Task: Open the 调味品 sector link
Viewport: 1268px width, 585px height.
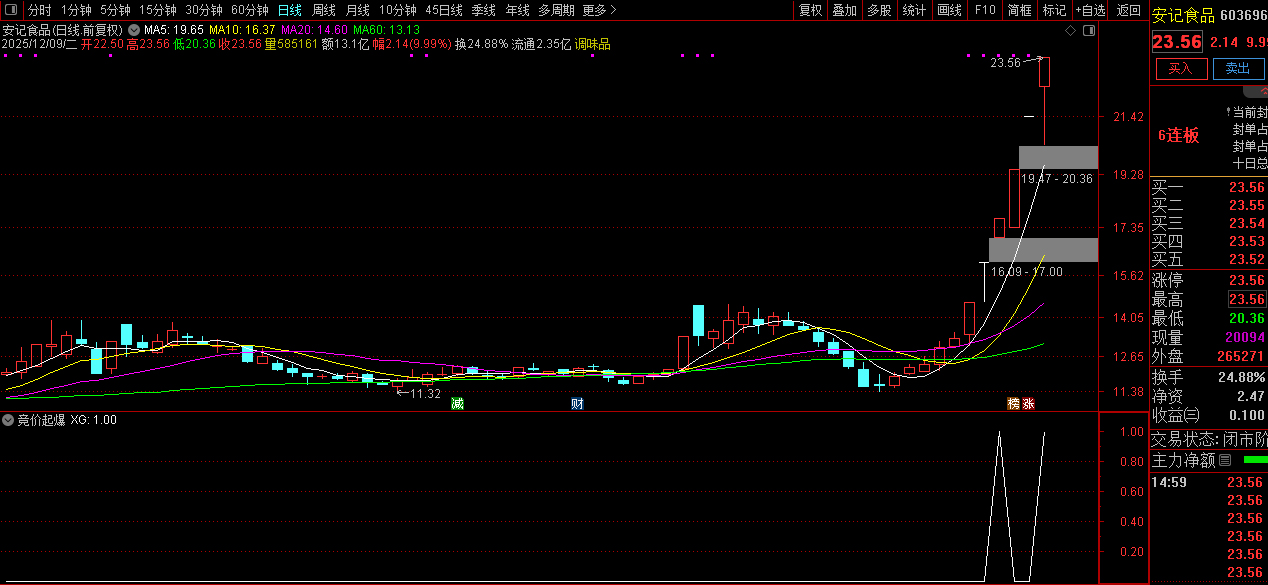Action: tap(592, 44)
